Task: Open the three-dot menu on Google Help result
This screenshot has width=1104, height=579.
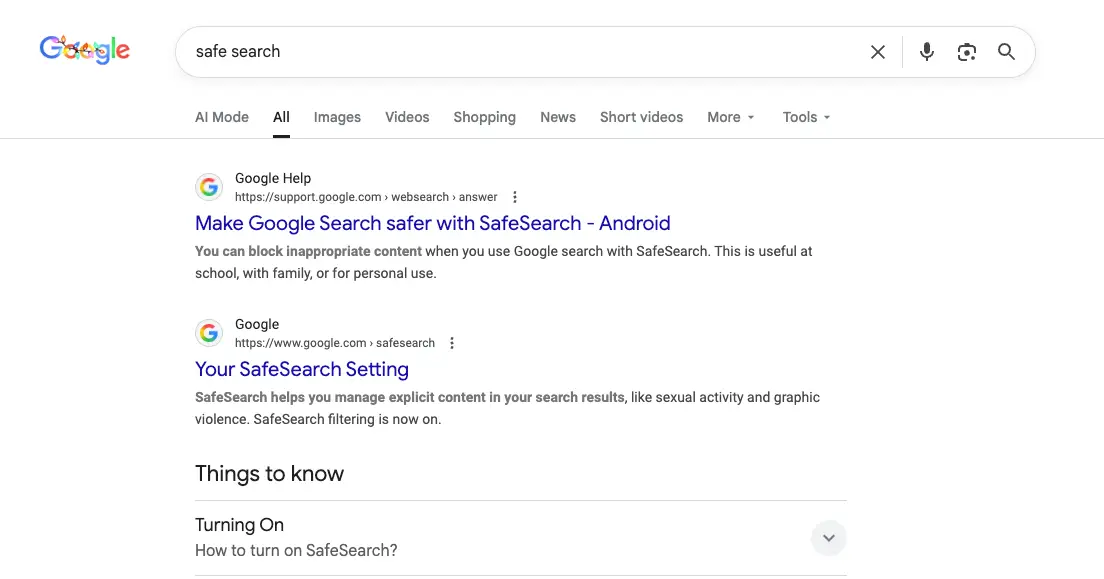Action: (514, 196)
